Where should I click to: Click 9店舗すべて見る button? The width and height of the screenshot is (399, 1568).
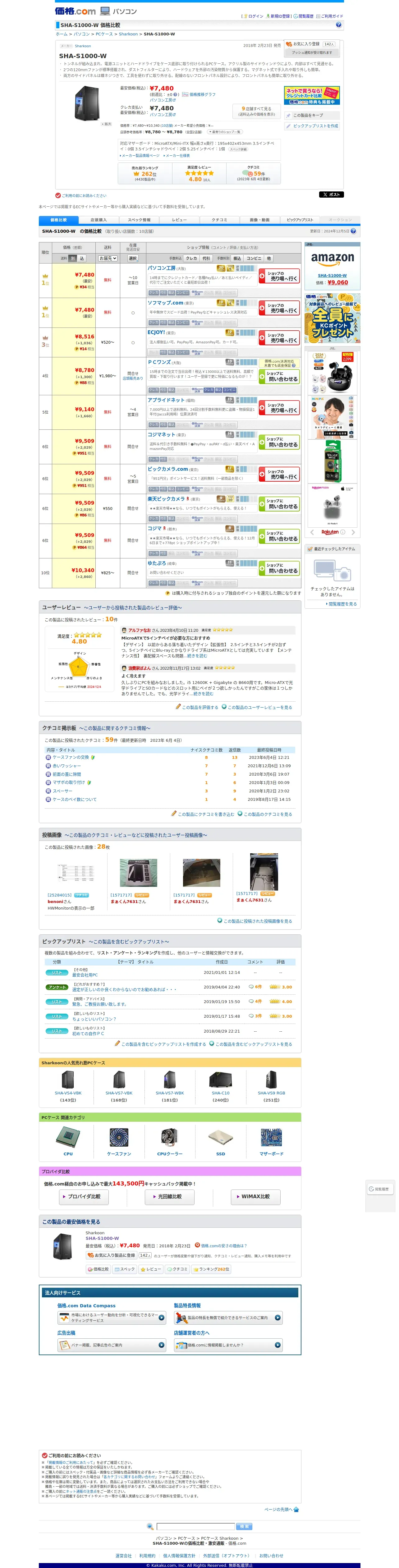(256, 111)
